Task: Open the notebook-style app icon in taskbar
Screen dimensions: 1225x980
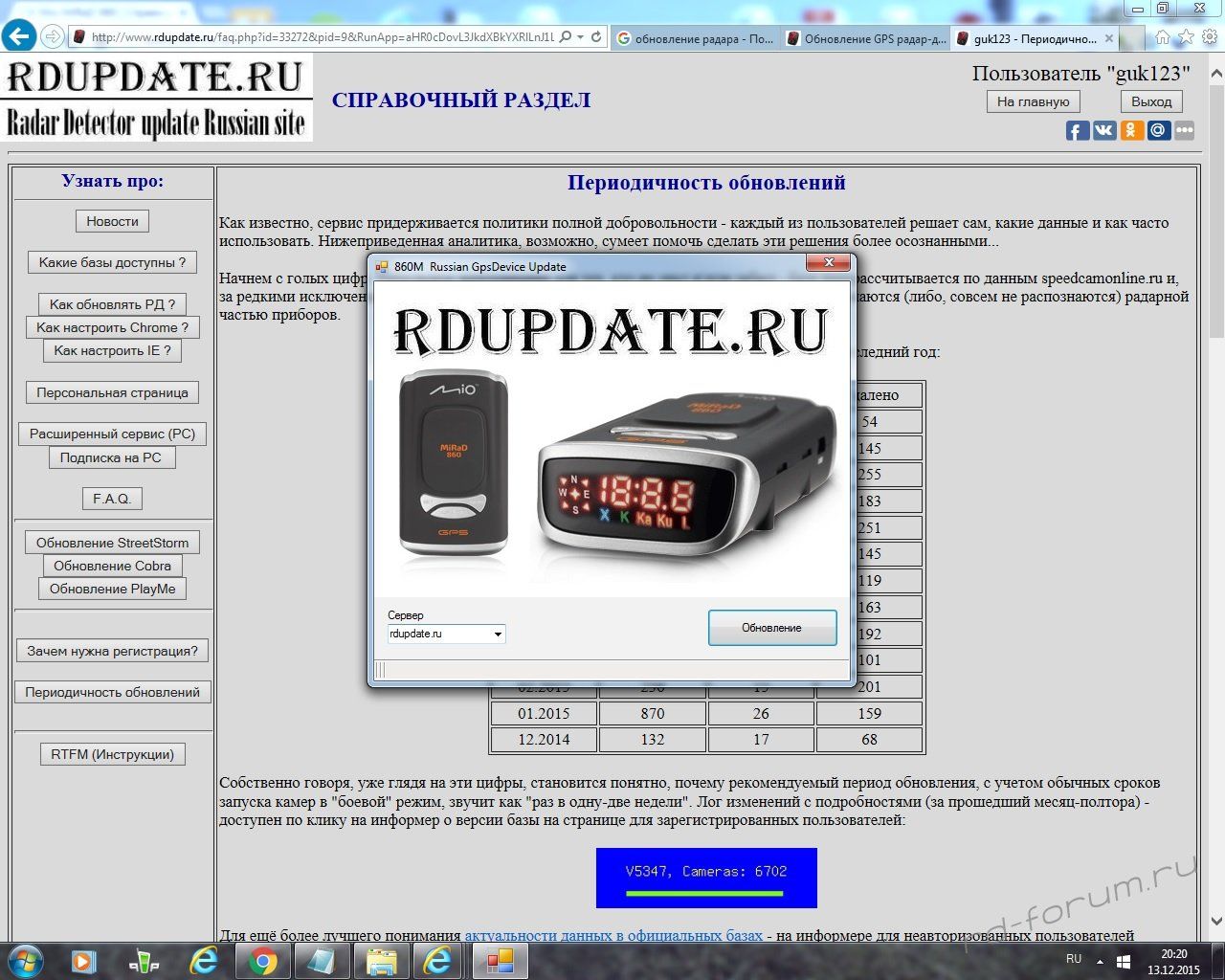Action: click(322, 961)
